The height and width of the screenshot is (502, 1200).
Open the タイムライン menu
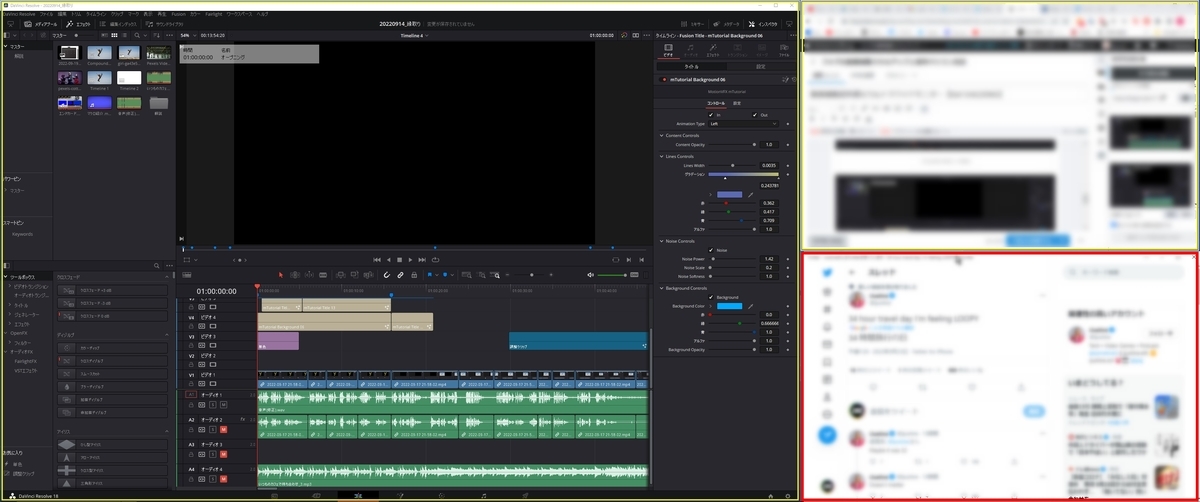(96, 14)
